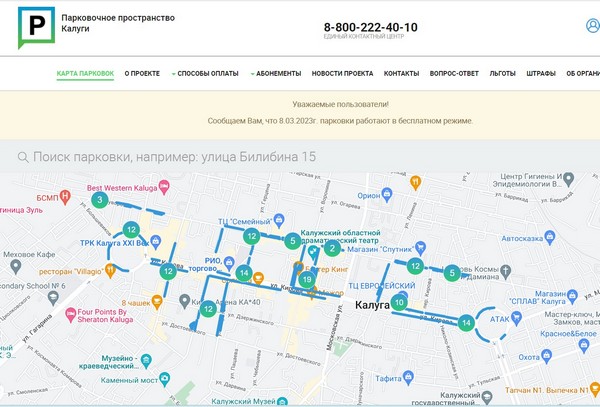This screenshot has width=600, height=407.
Task: Click Автосказка shop pin
Action: [x=550, y=237]
